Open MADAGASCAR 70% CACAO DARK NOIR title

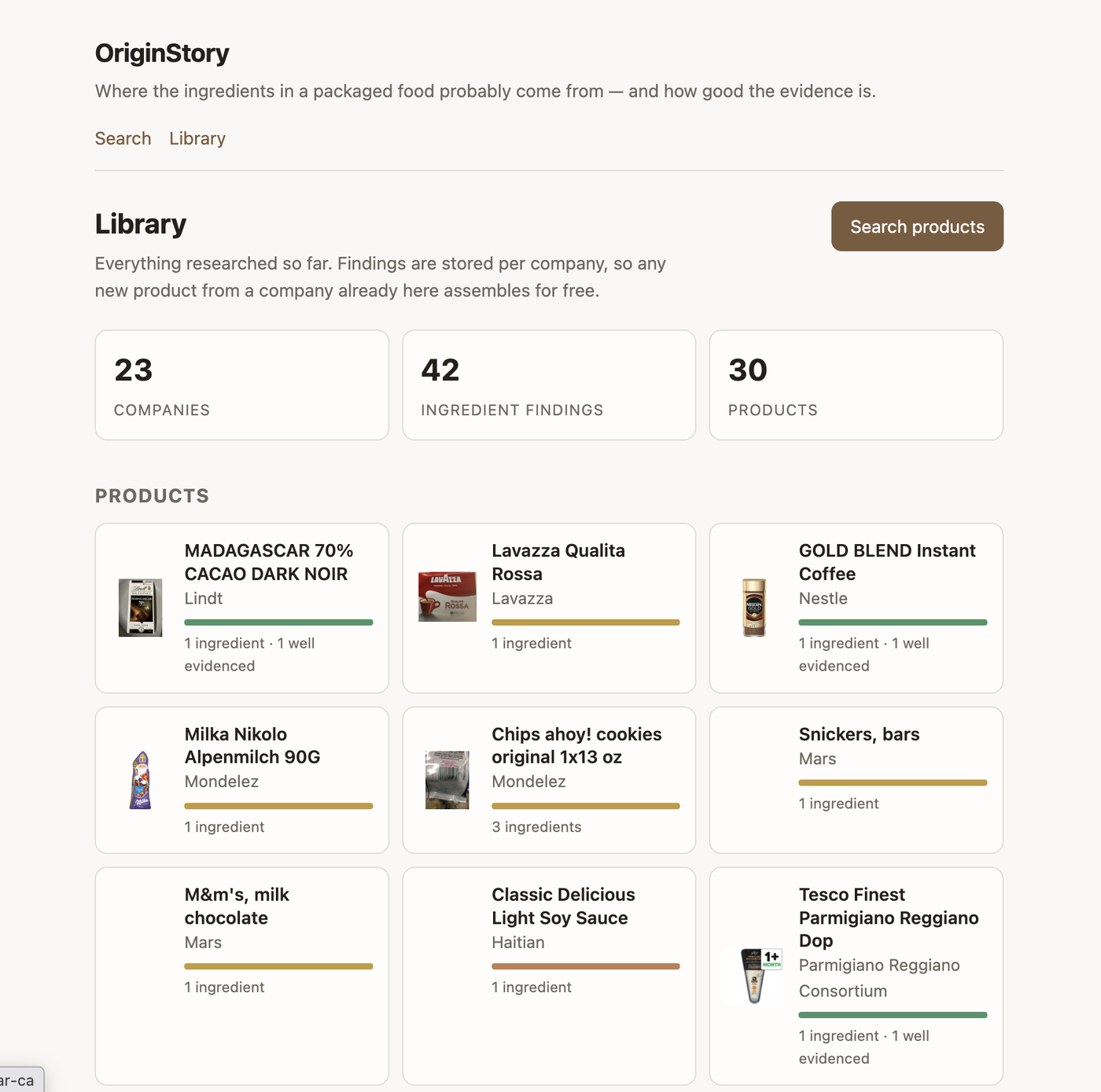pos(269,562)
